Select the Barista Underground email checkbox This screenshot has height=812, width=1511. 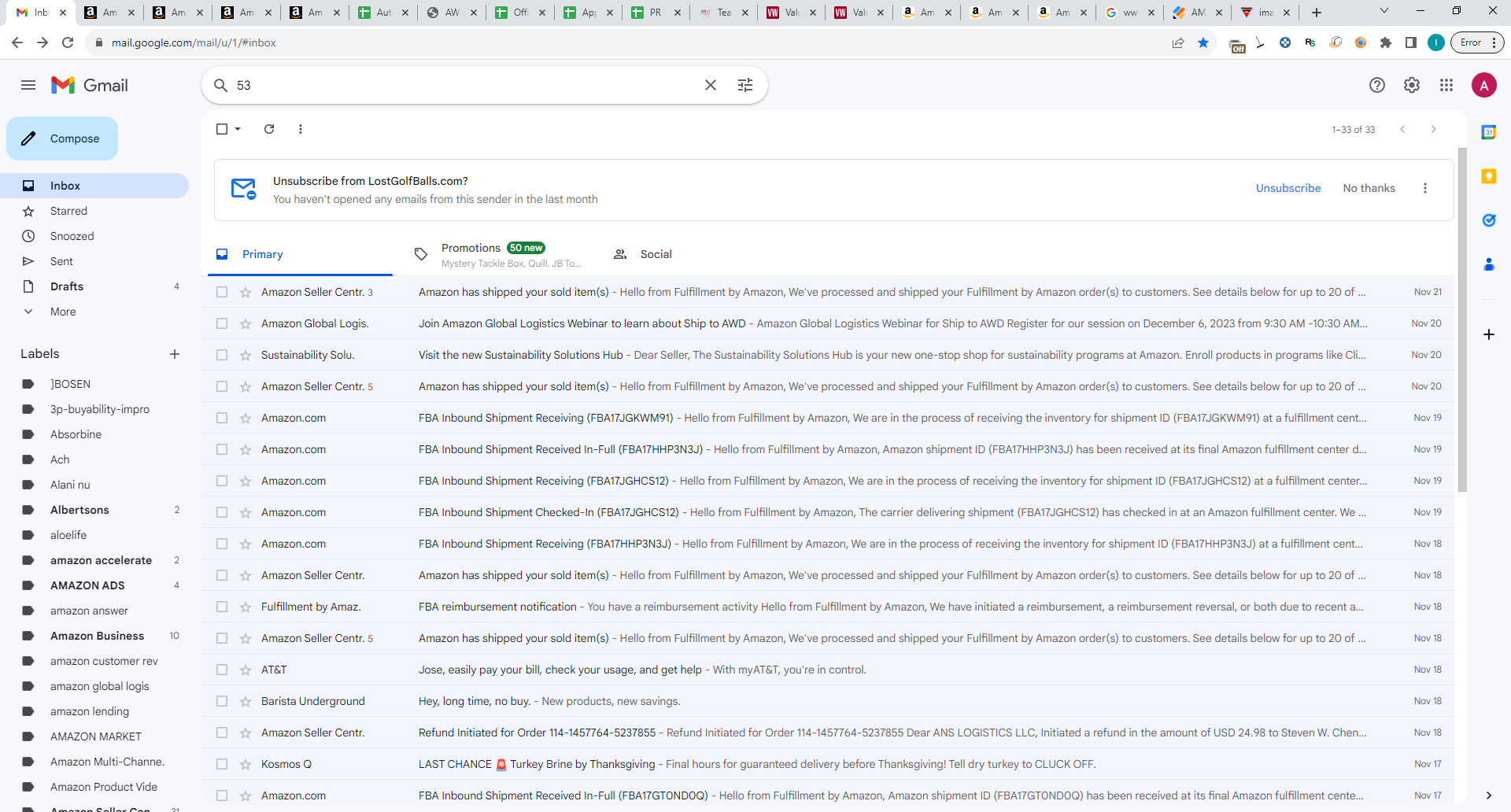(222, 701)
